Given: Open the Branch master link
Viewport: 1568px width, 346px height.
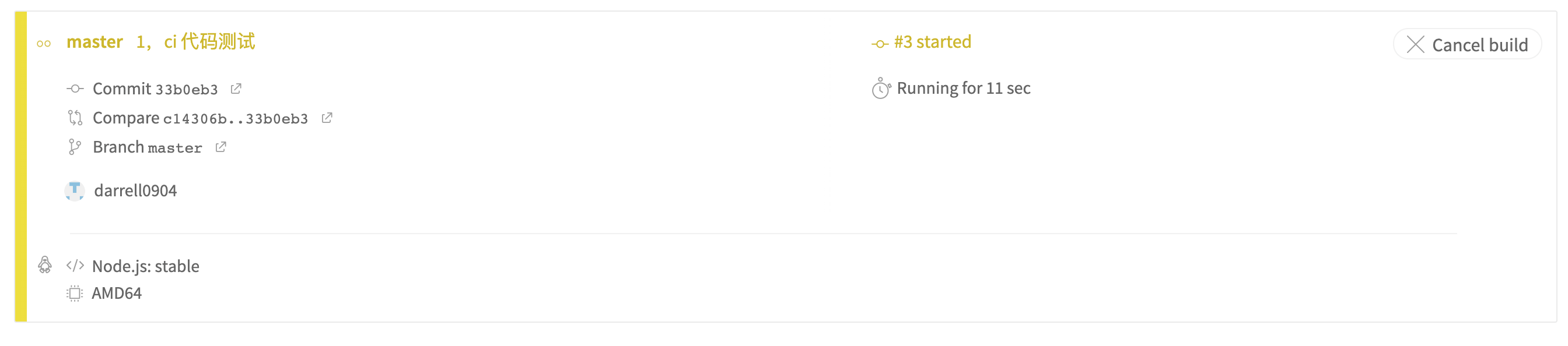Looking at the screenshot, I should tap(146, 147).
